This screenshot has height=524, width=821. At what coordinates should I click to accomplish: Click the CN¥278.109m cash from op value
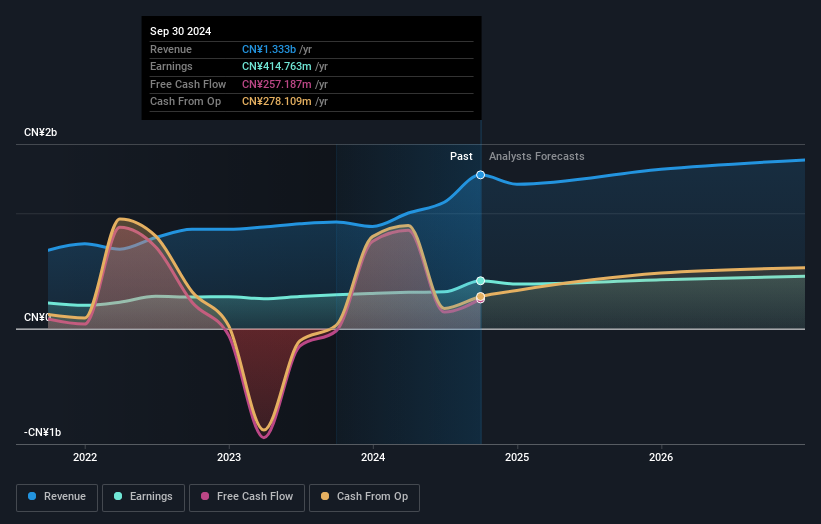coord(276,102)
